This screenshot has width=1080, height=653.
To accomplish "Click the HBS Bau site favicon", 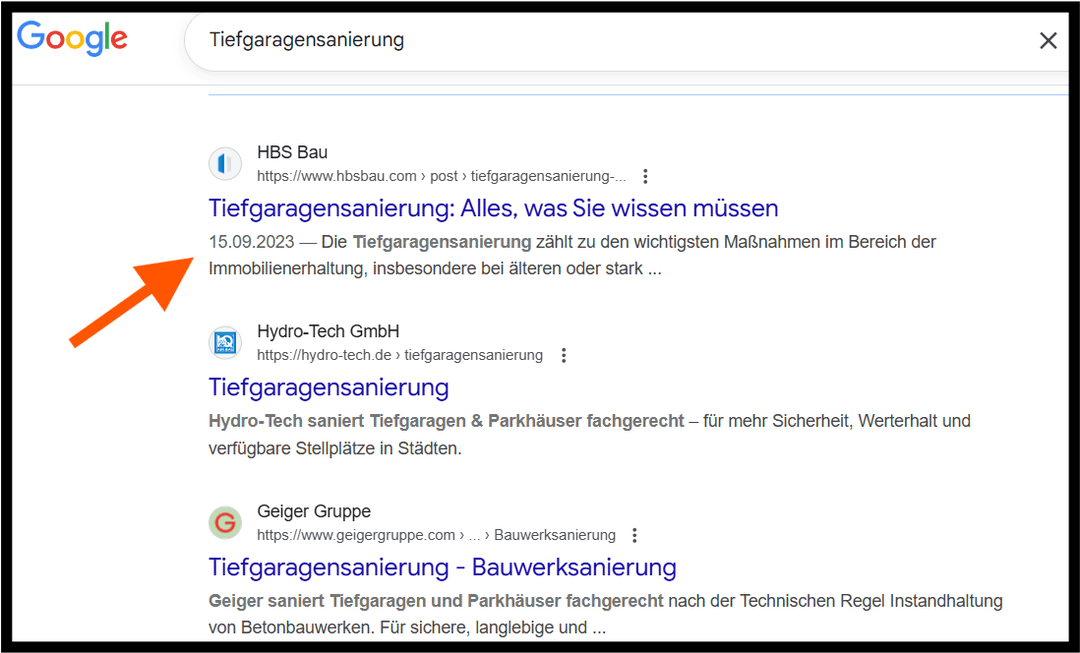I will pos(225,163).
